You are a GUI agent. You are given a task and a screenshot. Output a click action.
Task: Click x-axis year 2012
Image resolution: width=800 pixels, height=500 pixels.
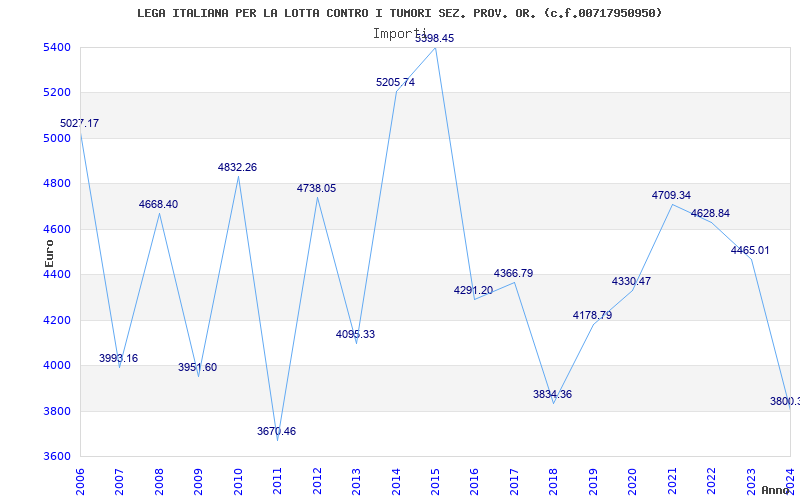click(317, 481)
